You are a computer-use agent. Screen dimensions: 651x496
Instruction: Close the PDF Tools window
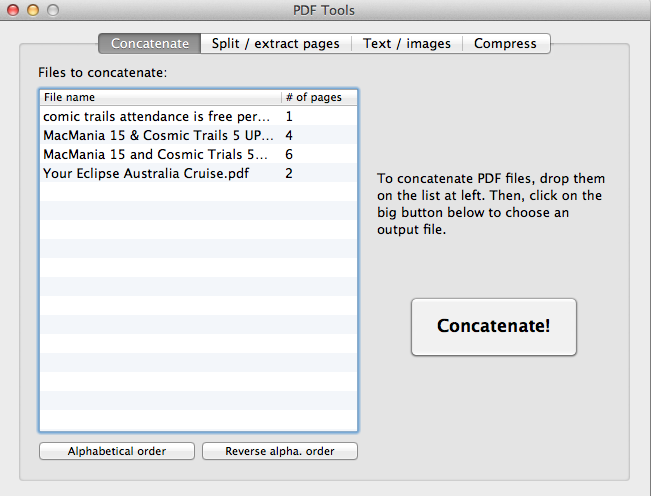tap(13, 10)
